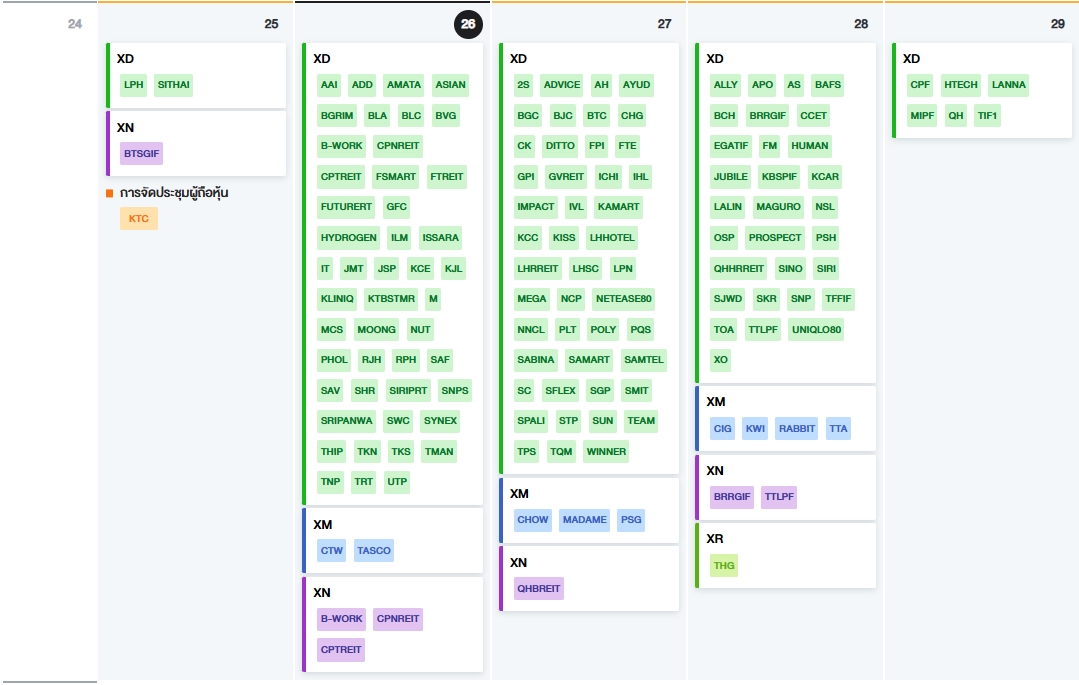1079x685 pixels.
Task: Click the SAMTEL ticker tag
Action: click(643, 360)
